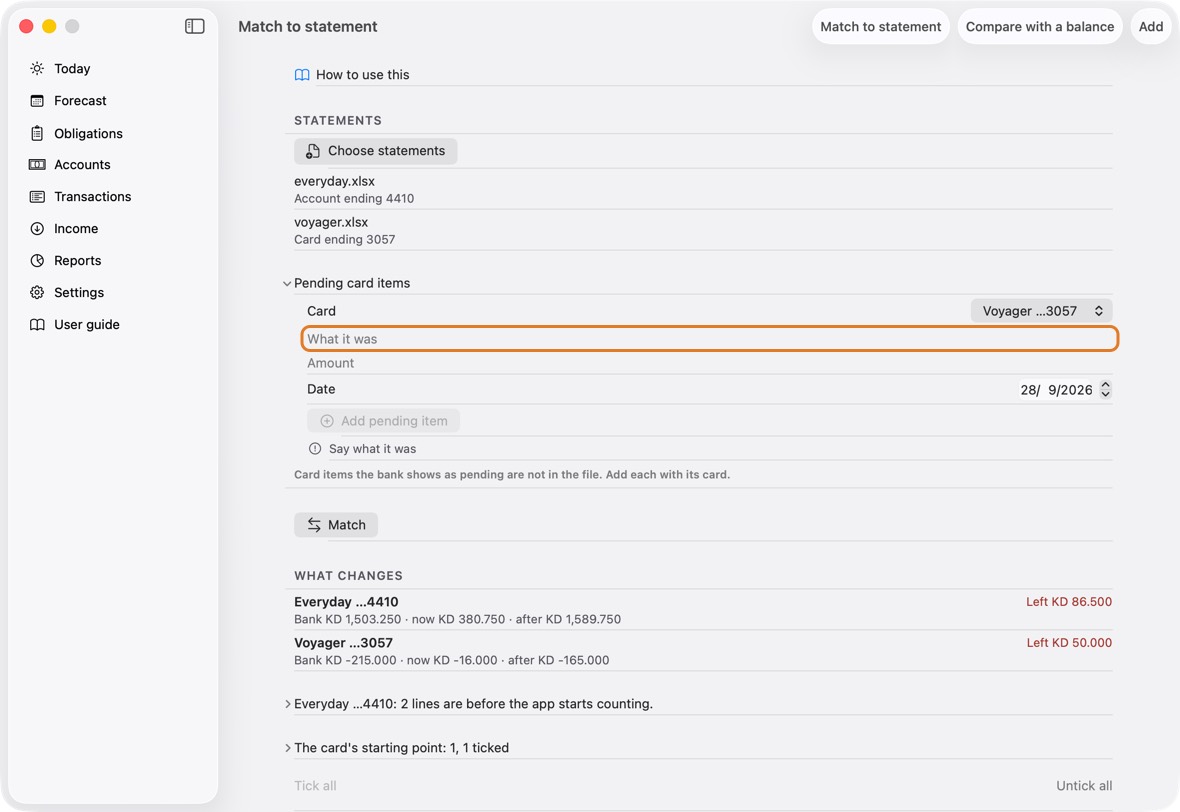Viewport: 1180px width, 812px height.
Task: Click the Everyday ...4410 change row
Action: pyautogui.click(x=703, y=610)
